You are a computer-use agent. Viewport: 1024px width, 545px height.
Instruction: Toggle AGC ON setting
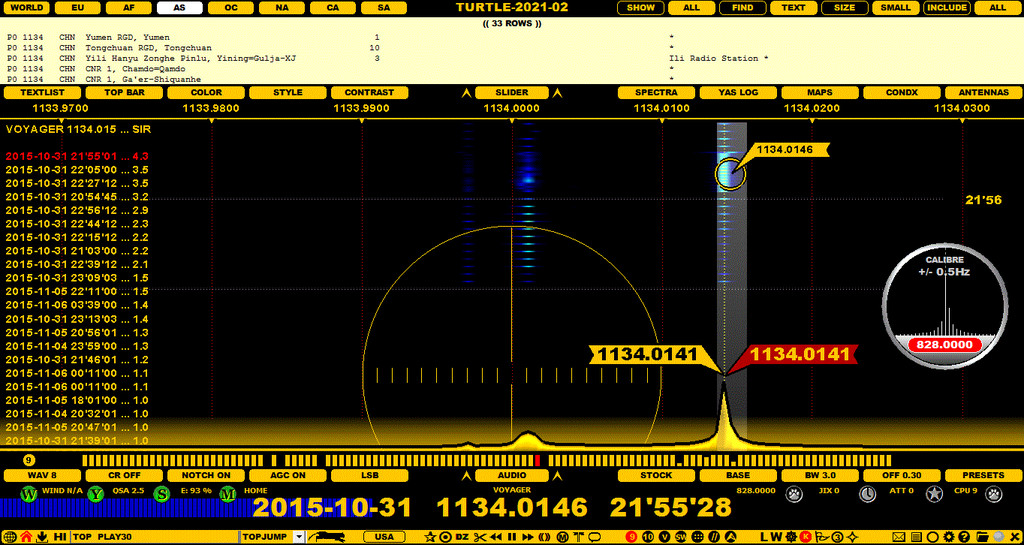[288, 475]
